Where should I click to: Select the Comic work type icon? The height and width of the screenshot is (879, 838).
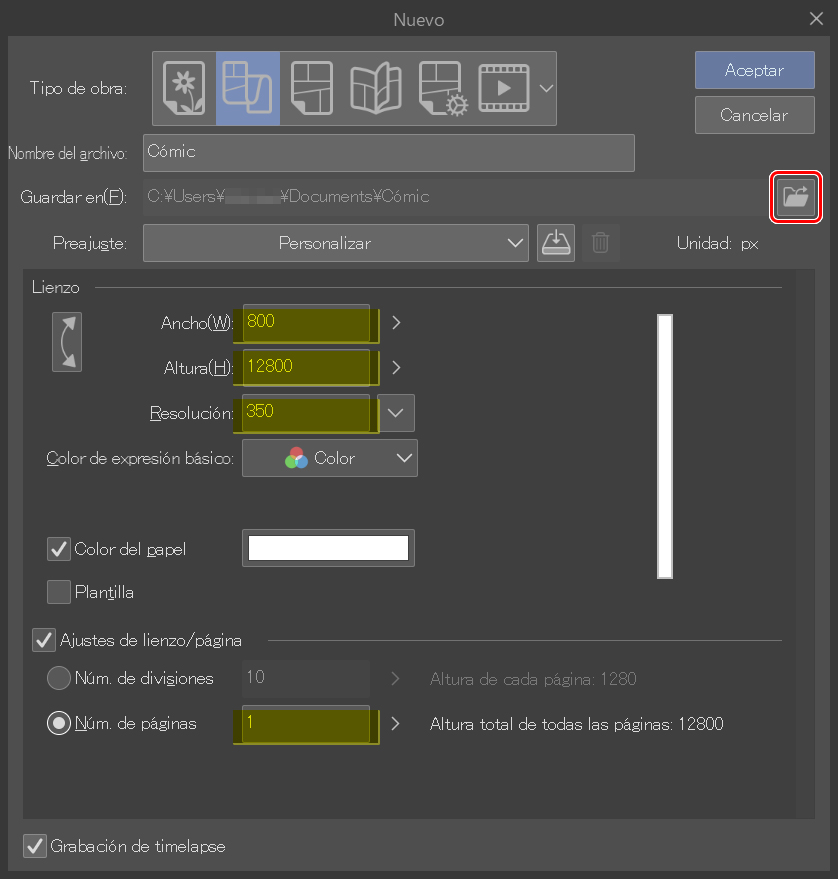click(x=312, y=88)
